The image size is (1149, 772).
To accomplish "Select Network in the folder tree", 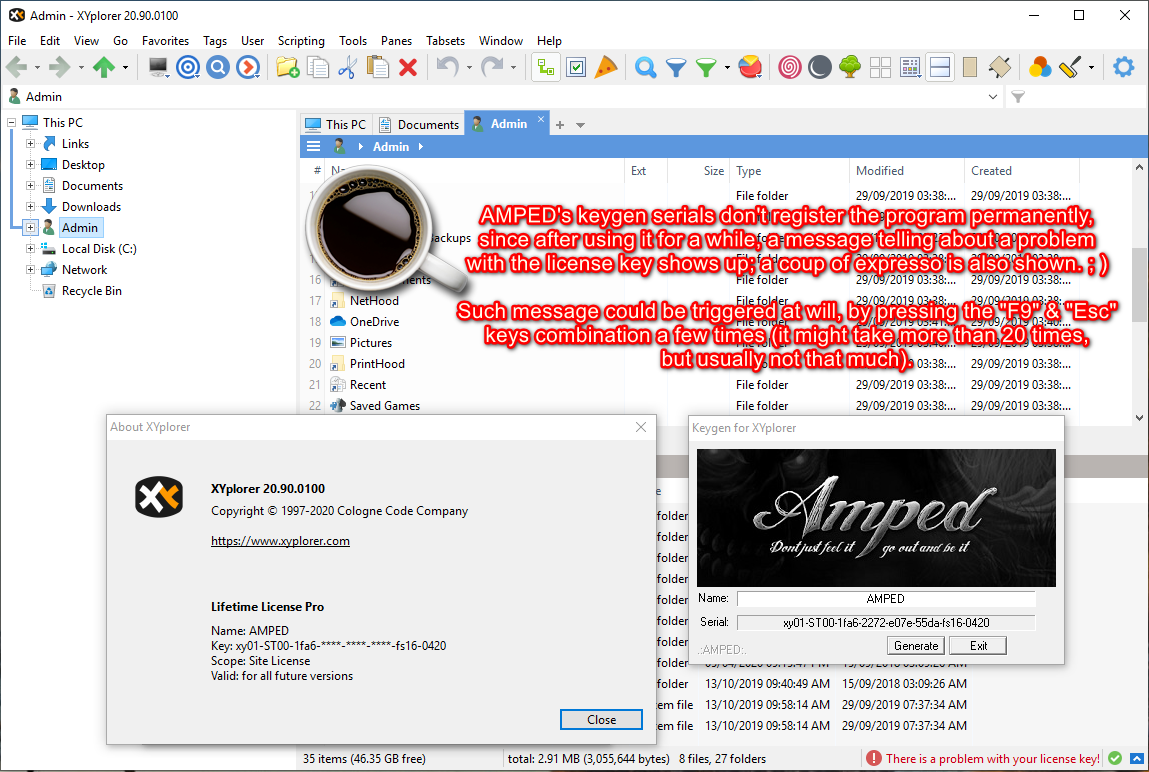I will 84,270.
